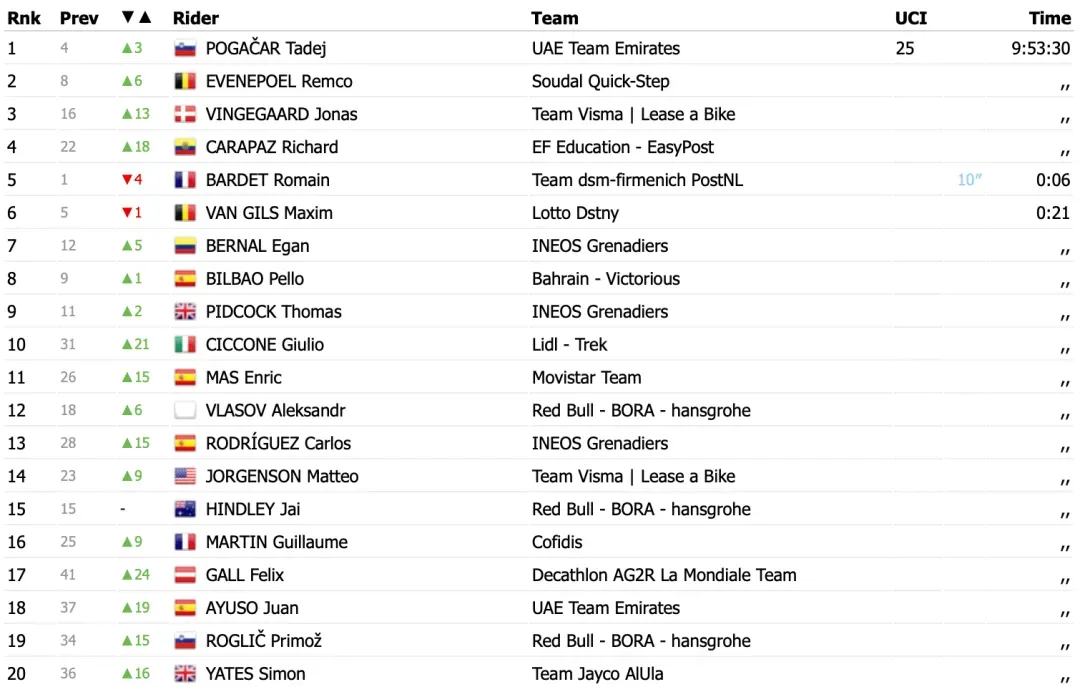Open the Lotto Dstny team link
The height and width of the screenshot is (687, 1080).
575,214
